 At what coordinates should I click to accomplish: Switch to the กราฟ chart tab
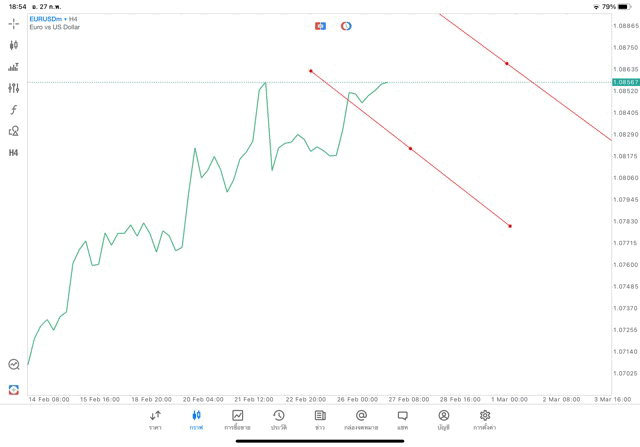[x=196, y=419]
